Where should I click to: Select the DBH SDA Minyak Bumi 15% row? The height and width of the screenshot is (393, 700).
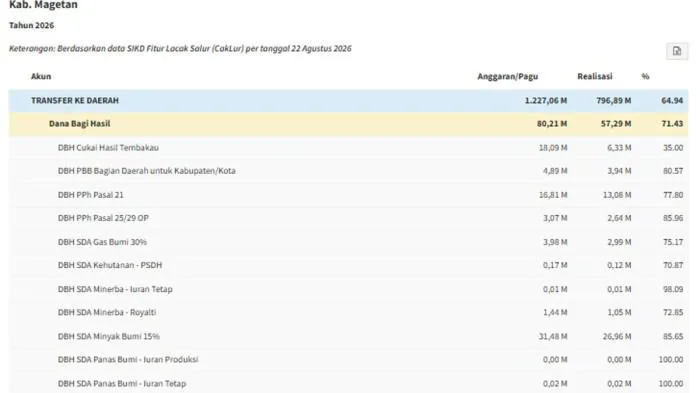point(348,336)
